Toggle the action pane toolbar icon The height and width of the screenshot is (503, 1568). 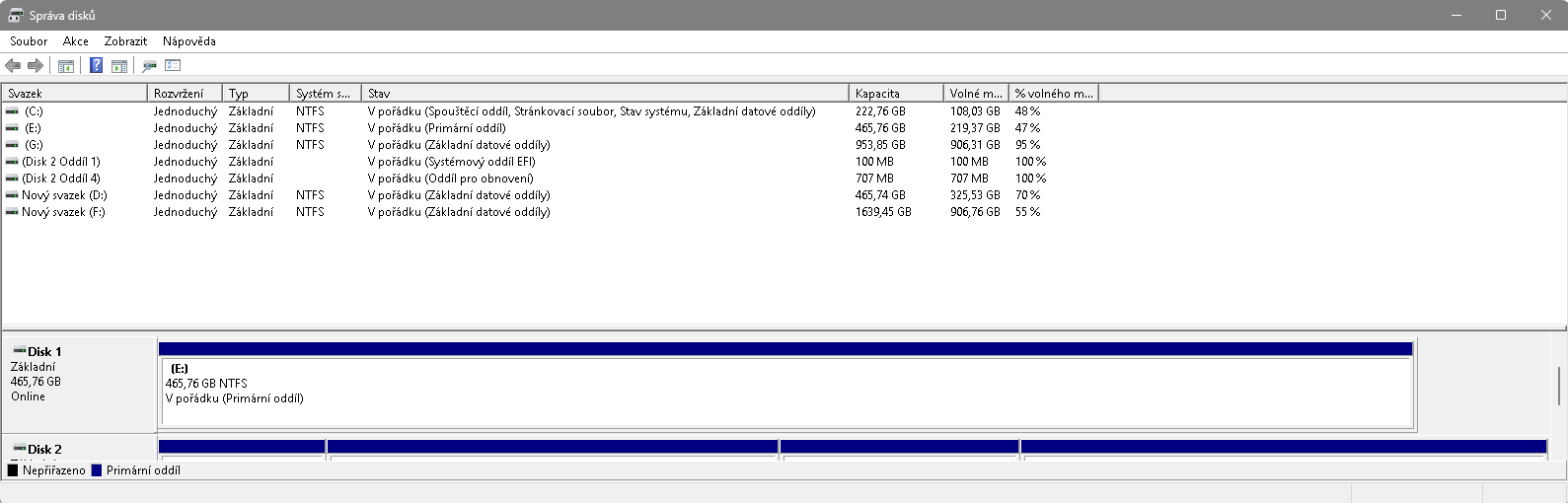click(119, 66)
